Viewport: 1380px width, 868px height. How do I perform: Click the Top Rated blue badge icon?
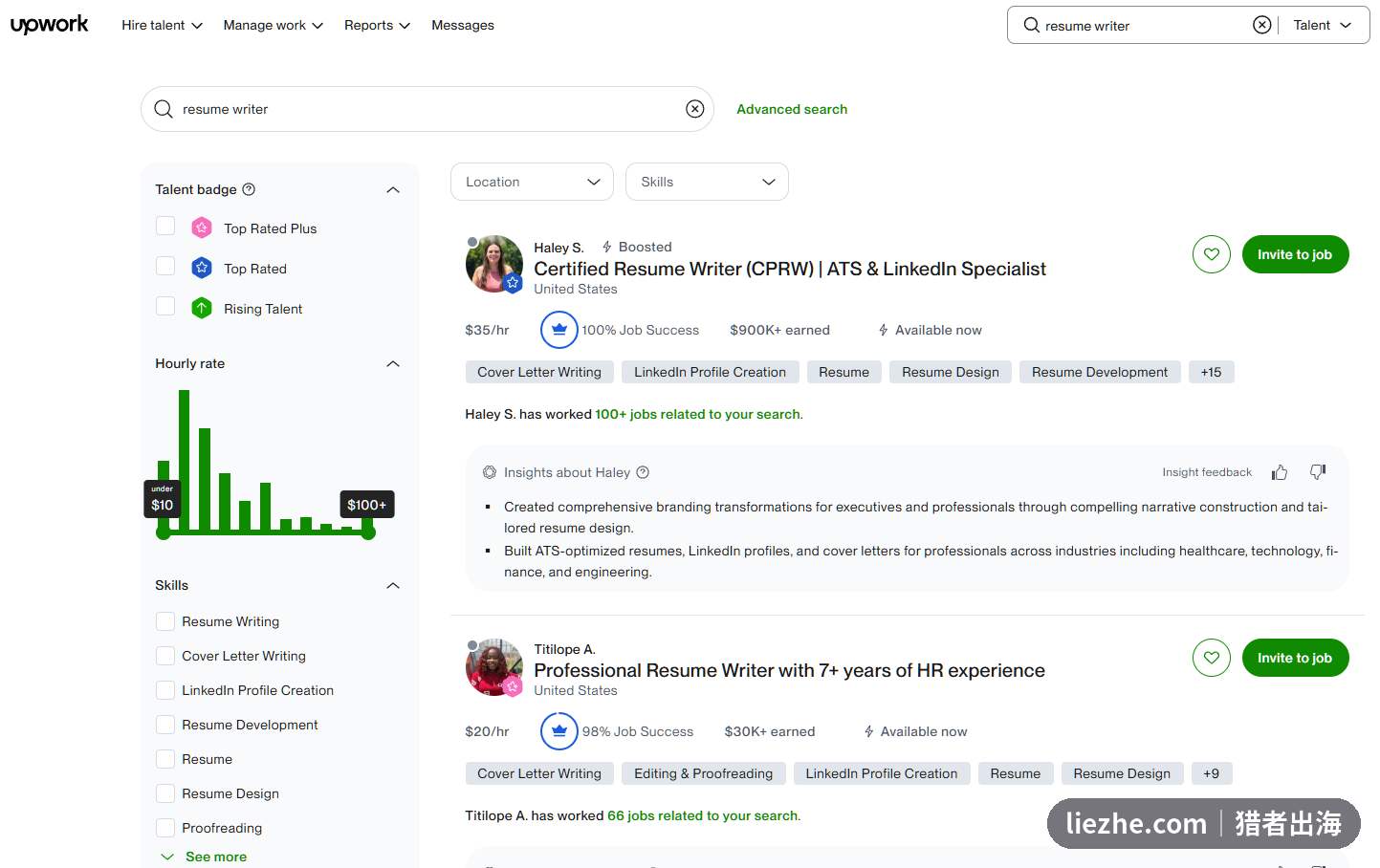202,268
